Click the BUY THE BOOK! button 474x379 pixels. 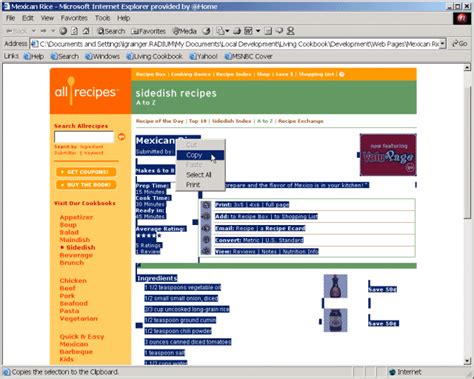[86, 185]
